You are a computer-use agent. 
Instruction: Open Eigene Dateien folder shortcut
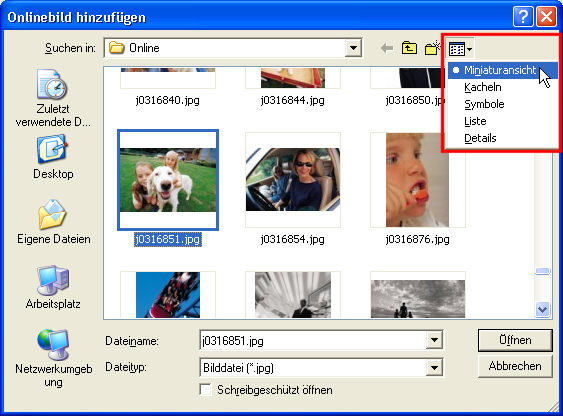53,222
